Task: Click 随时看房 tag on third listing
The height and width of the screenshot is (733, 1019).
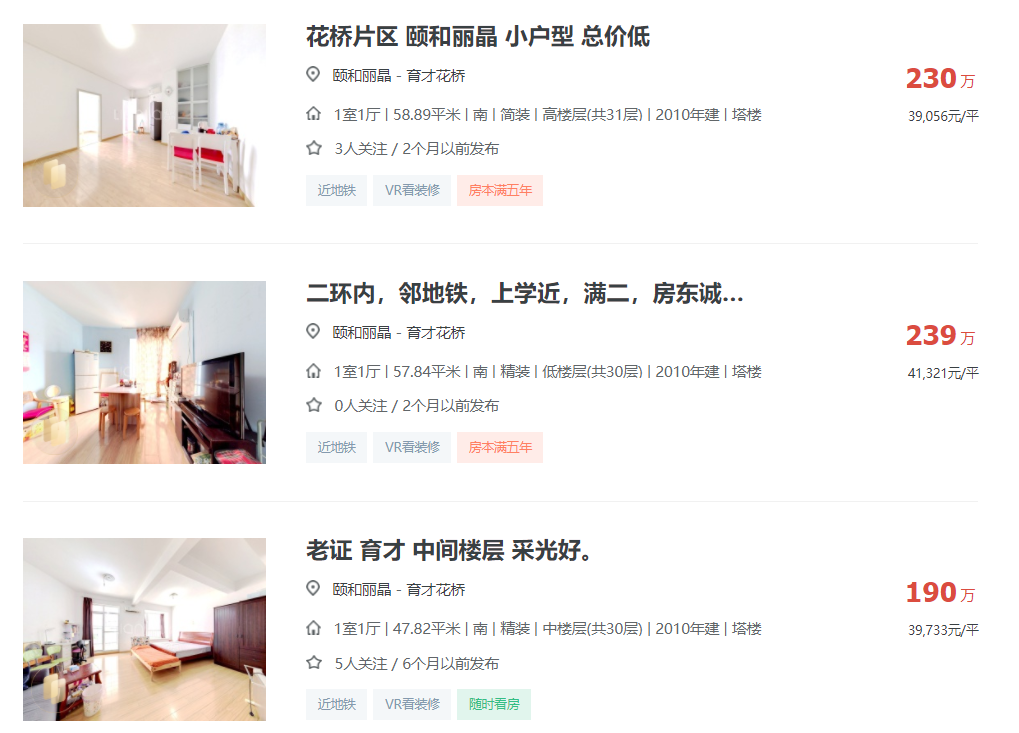Action: (x=494, y=704)
